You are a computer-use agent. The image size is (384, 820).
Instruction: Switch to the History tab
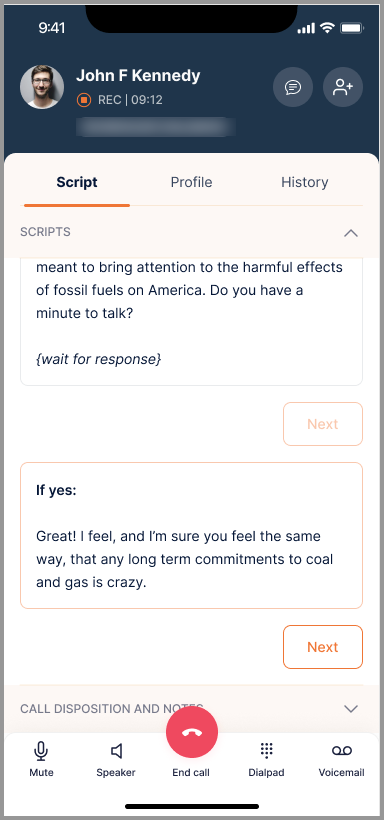(304, 182)
